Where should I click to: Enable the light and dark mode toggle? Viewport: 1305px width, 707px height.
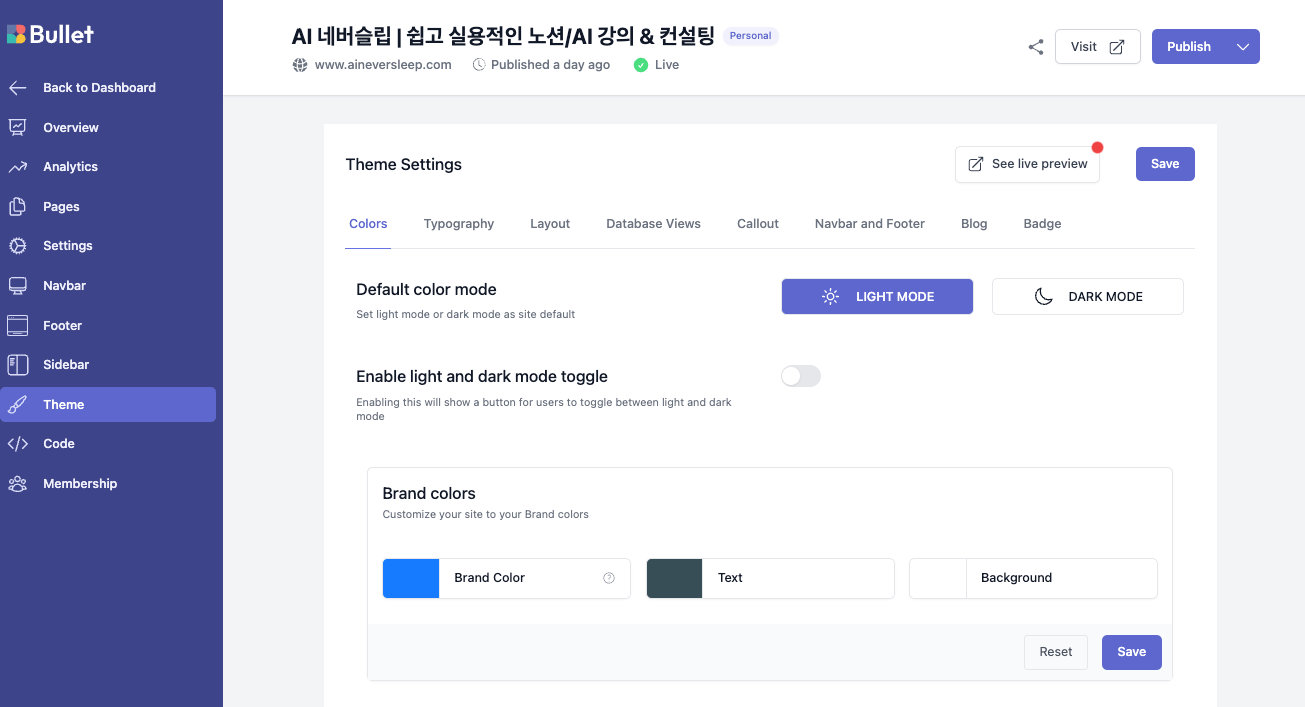tap(801, 376)
